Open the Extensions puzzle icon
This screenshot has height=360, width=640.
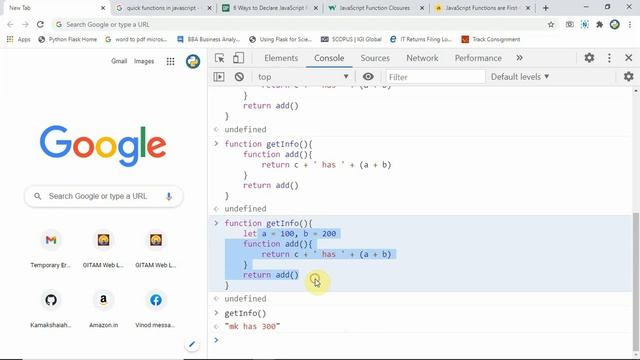pos(599,24)
